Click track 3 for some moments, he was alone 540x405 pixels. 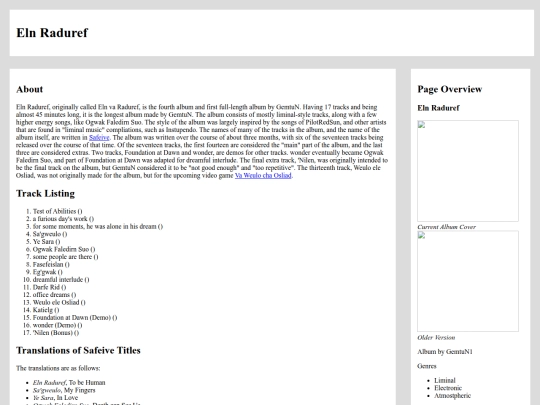coord(98,226)
